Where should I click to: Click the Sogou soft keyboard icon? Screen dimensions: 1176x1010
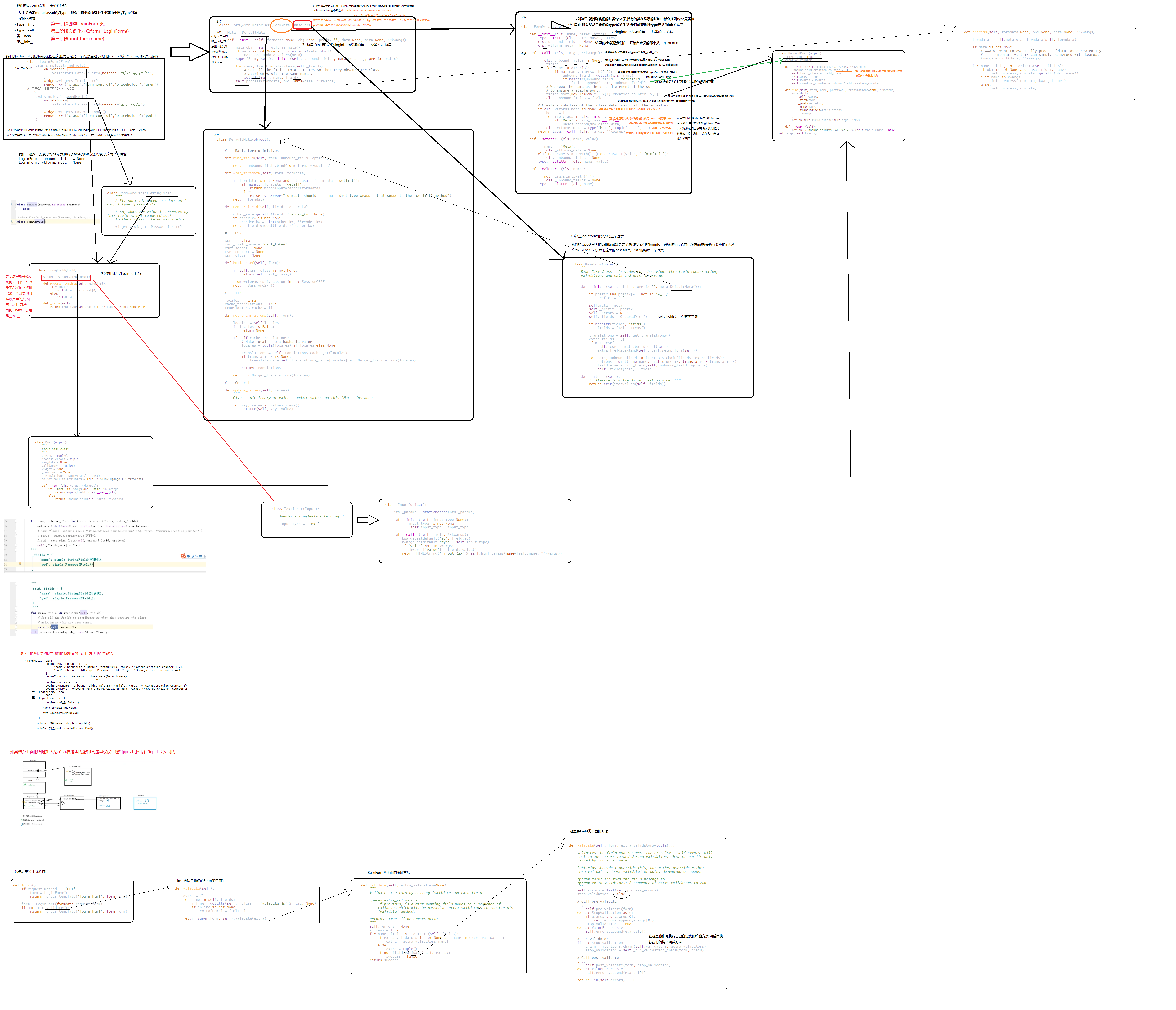coord(200,556)
